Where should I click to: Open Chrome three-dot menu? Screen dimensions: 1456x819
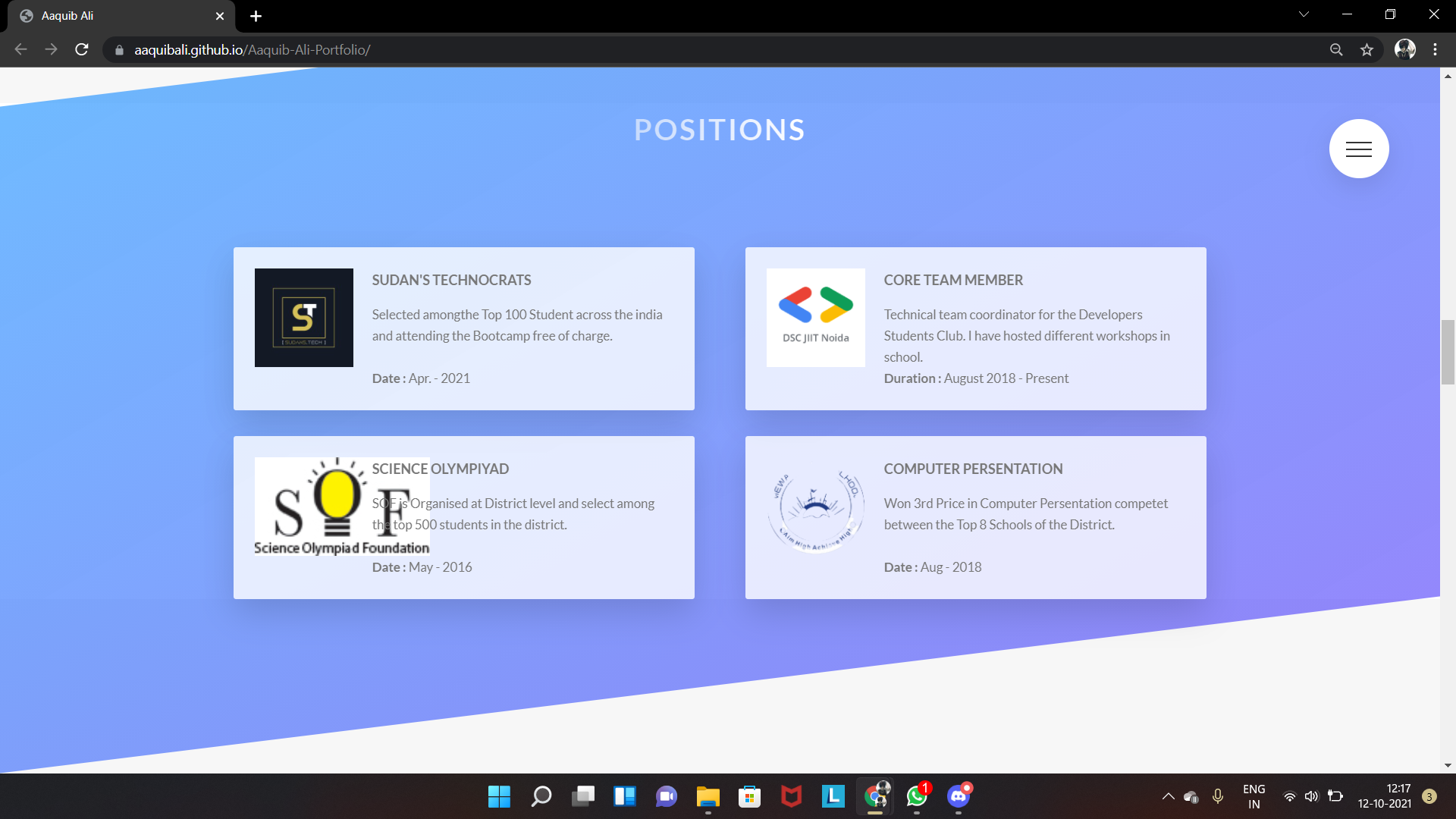(x=1435, y=50)
